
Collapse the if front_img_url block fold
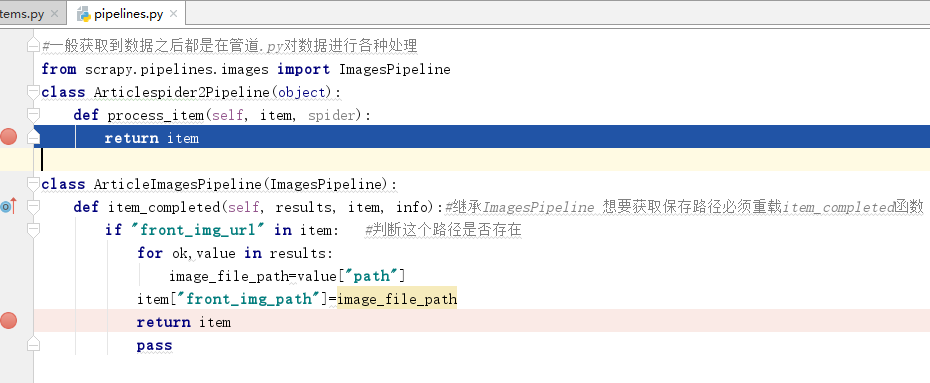click(34, 230)
